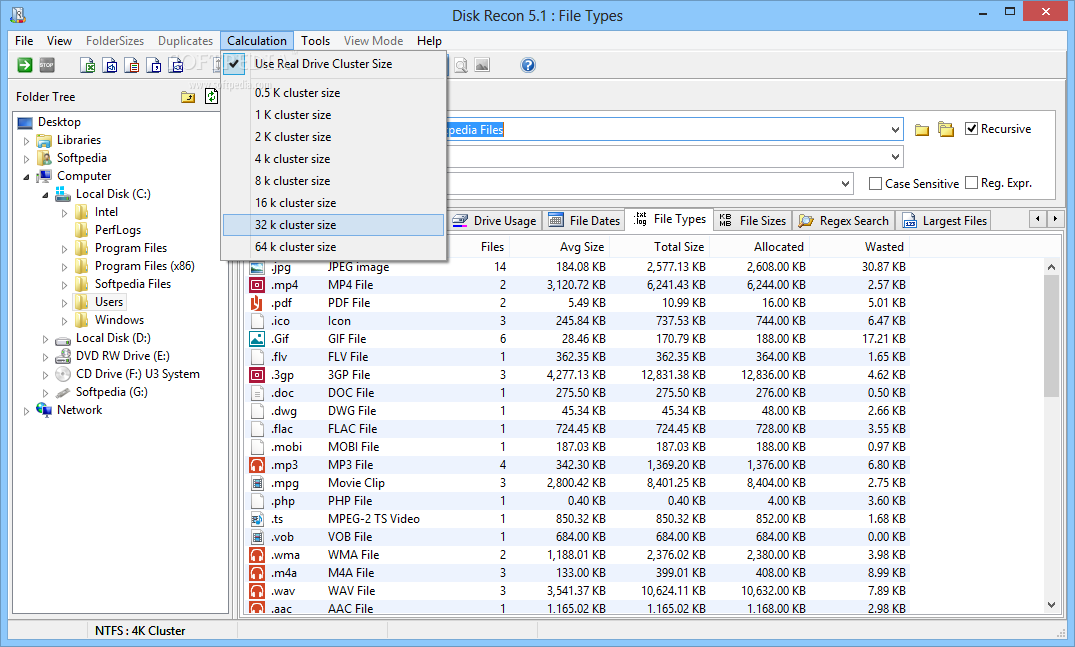Click the tab strip right scroll arrow

coord(1055,219)
